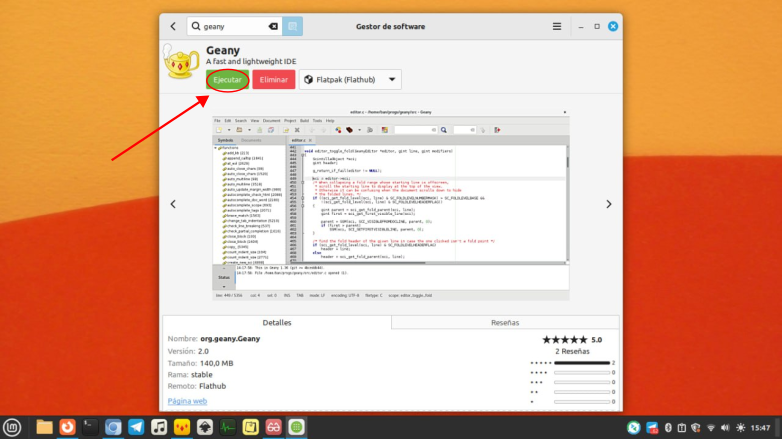Screen dimensions: 782x439
Task: Open the volume tray icon
Action: 725,428
